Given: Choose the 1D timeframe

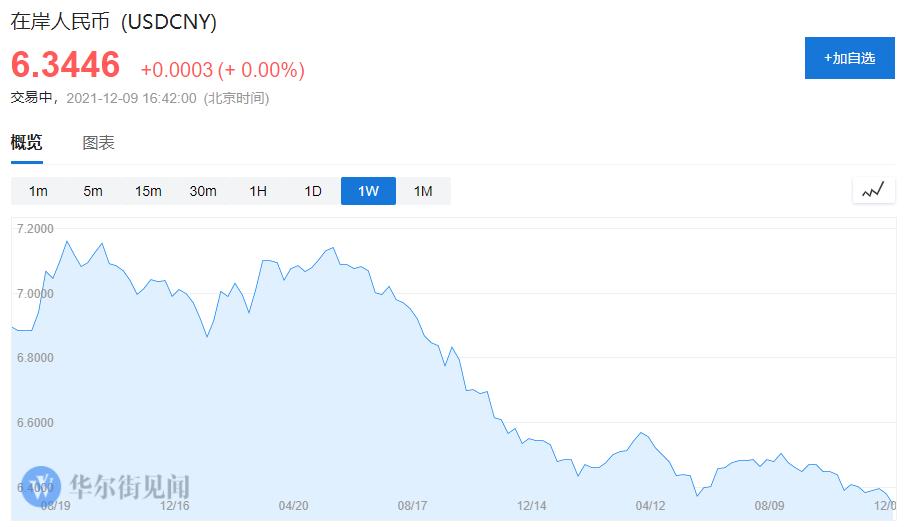Looking at the screenshot, I should tap(313, 191).
